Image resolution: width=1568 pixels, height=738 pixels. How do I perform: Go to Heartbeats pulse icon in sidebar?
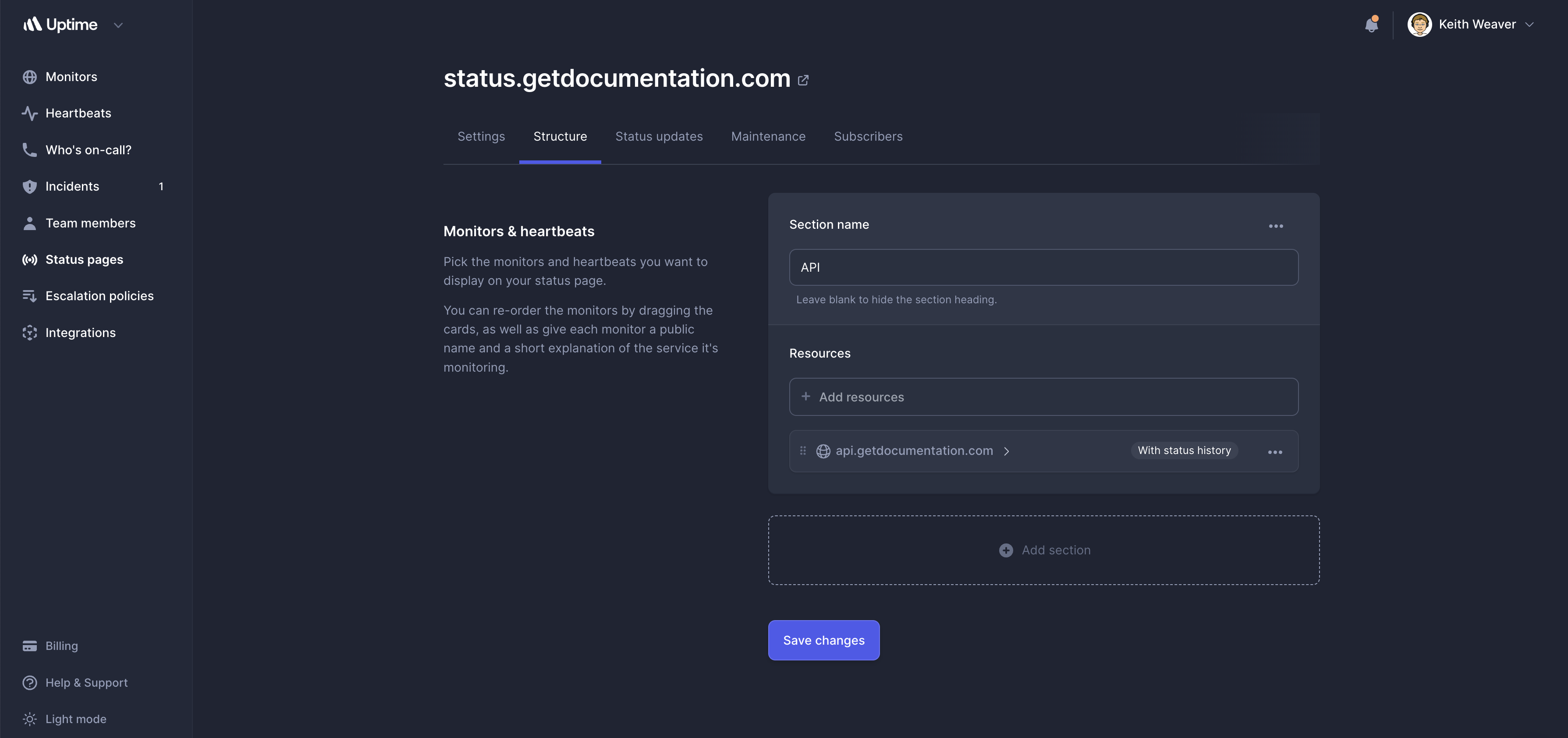(x=29, y=113)
